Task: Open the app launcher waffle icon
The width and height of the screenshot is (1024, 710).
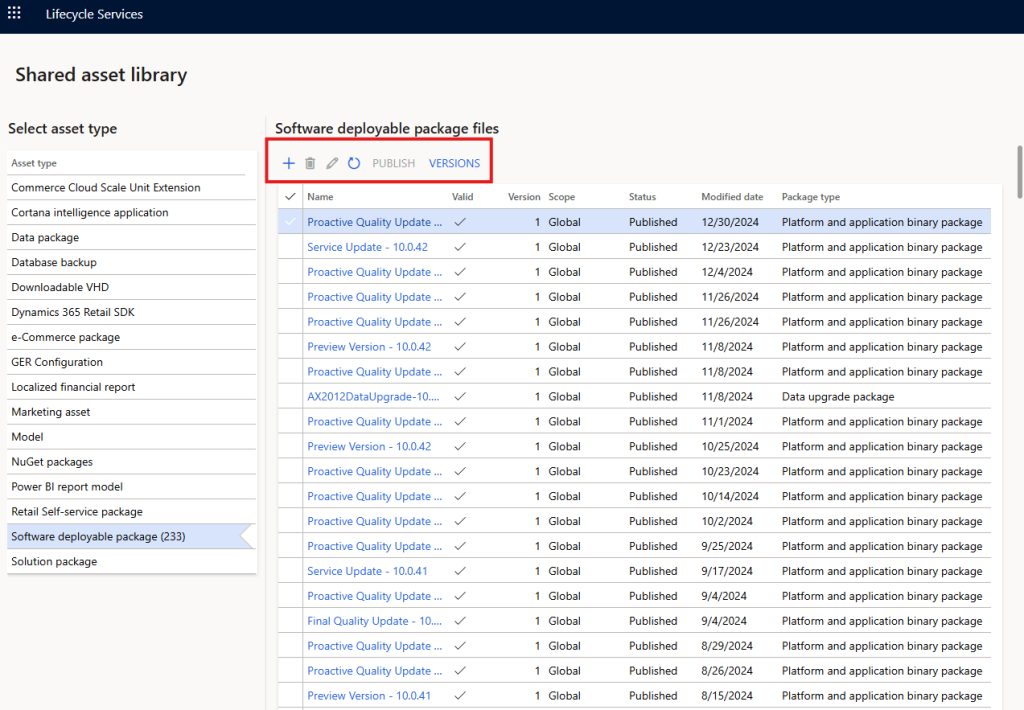Action: pos(14,13)
